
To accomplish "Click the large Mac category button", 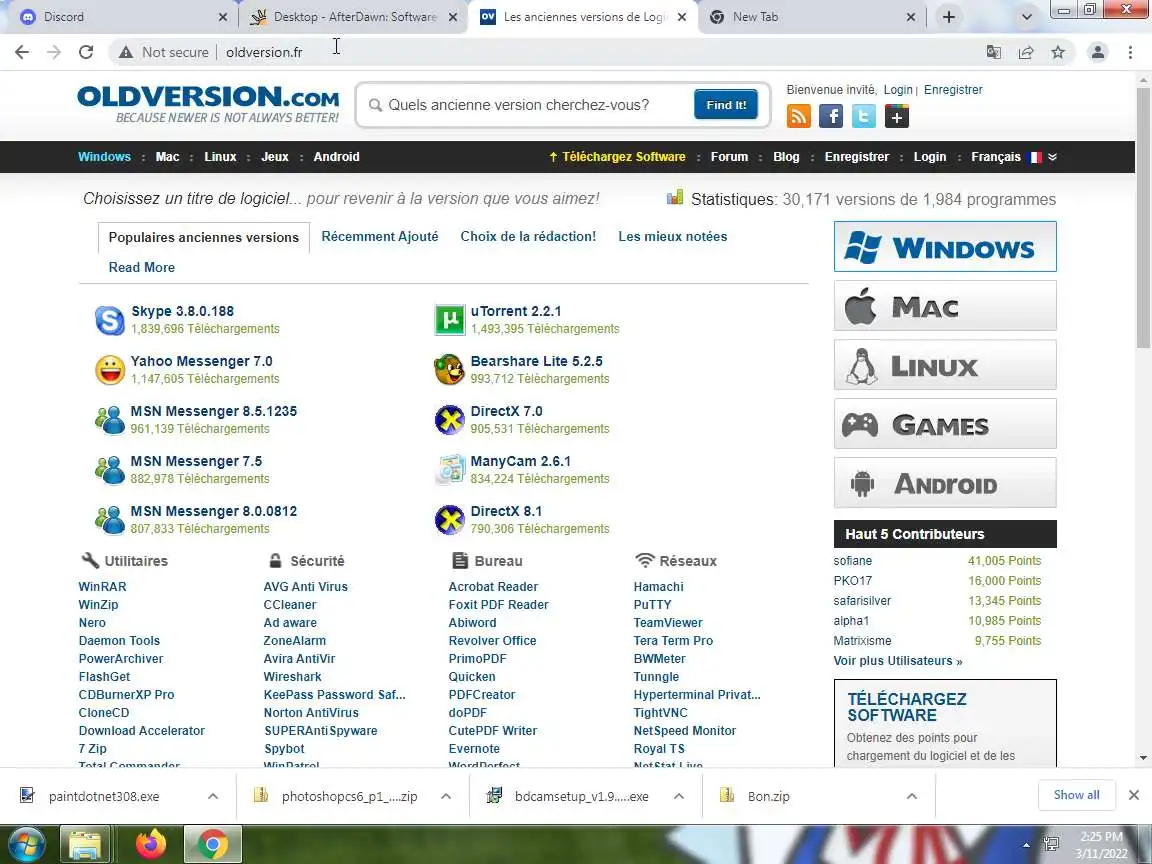I will [x=945, y=306].
